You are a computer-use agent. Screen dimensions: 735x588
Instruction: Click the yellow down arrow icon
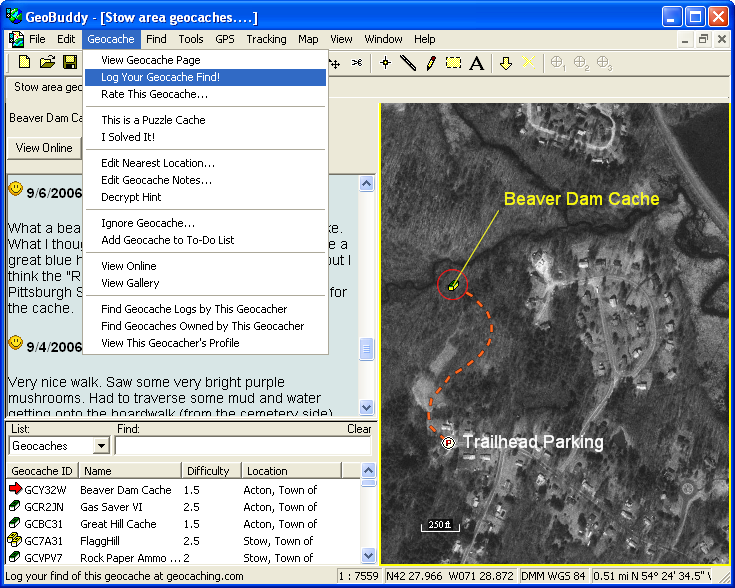[506, 63]
